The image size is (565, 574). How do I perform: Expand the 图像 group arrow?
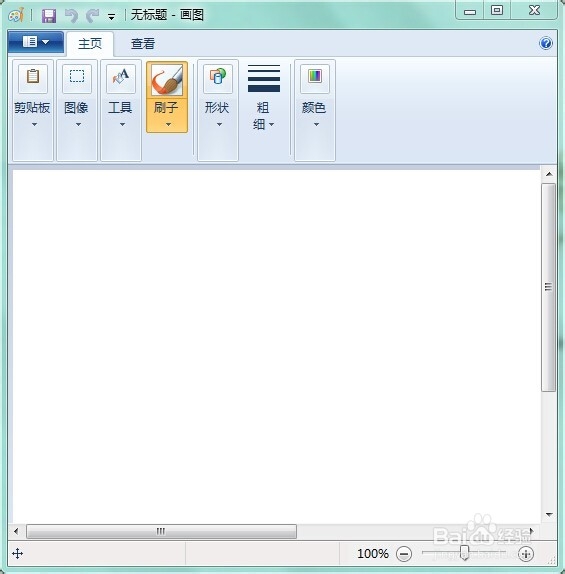[x=78, y=124]
